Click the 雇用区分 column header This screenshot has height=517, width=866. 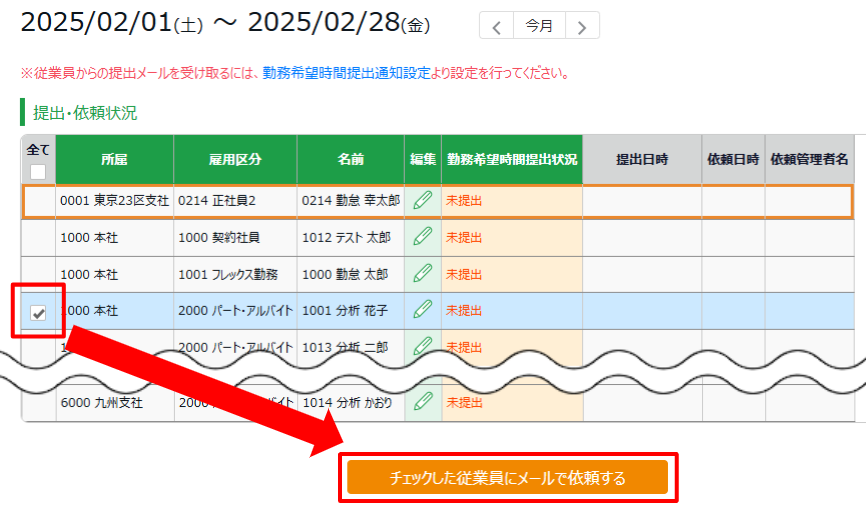pyautogui.click(x=235, y=160)
